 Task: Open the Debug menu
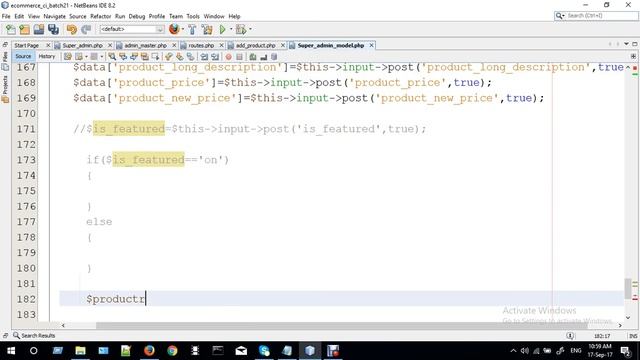pos(137,16)
